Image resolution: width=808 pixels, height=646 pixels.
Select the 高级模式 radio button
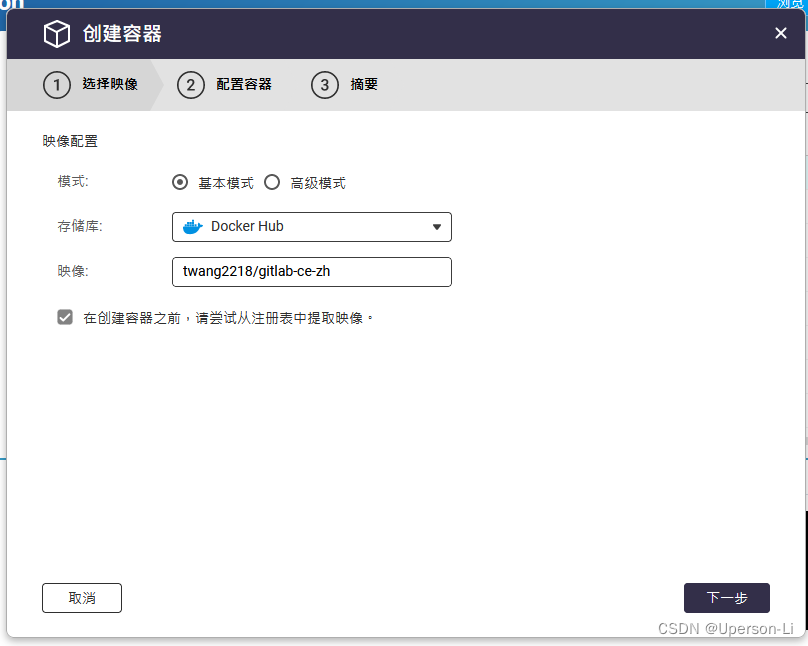click(272, 182)
